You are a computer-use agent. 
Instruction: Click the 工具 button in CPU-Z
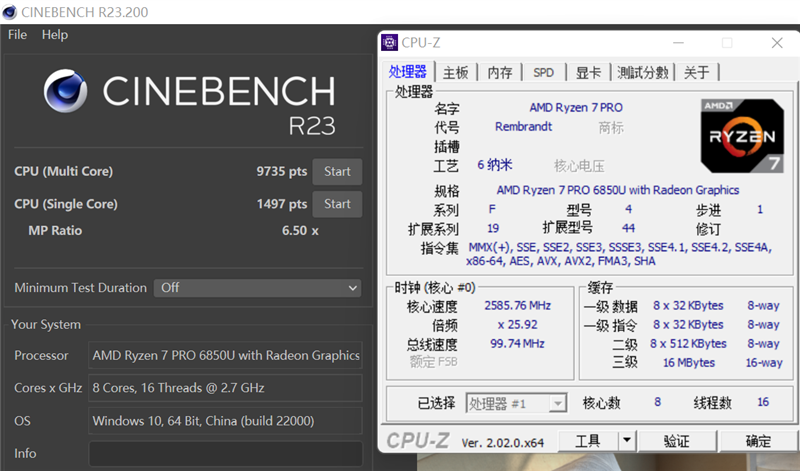(588, 441)
